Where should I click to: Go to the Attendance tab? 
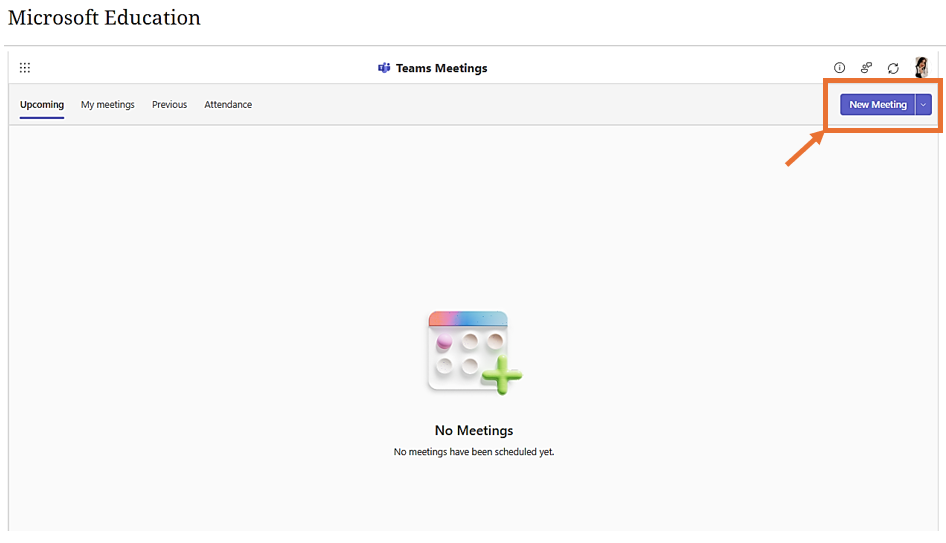(228, 104)
